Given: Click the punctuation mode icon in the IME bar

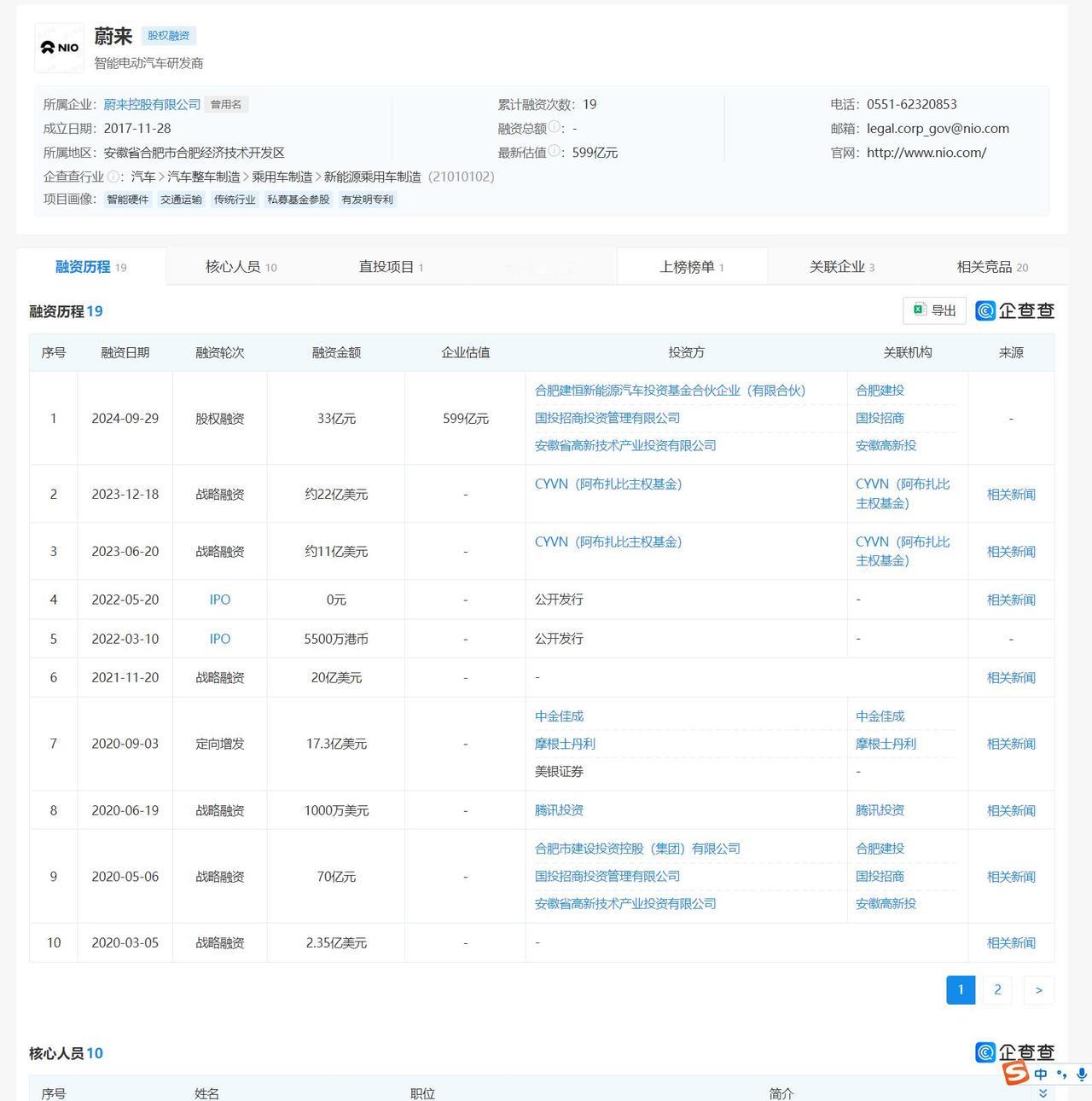Looking at the screenshot, I should 1061,1075.
